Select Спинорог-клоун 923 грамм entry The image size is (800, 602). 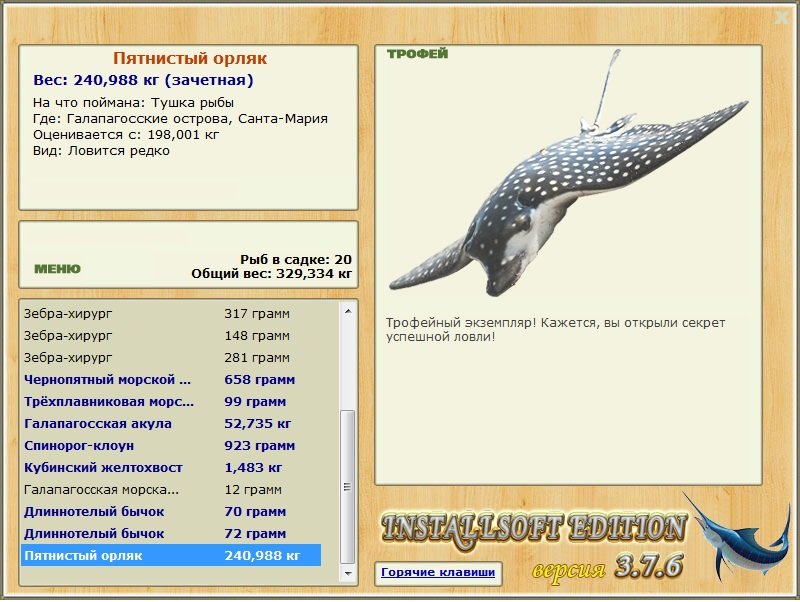click(171, 446)
